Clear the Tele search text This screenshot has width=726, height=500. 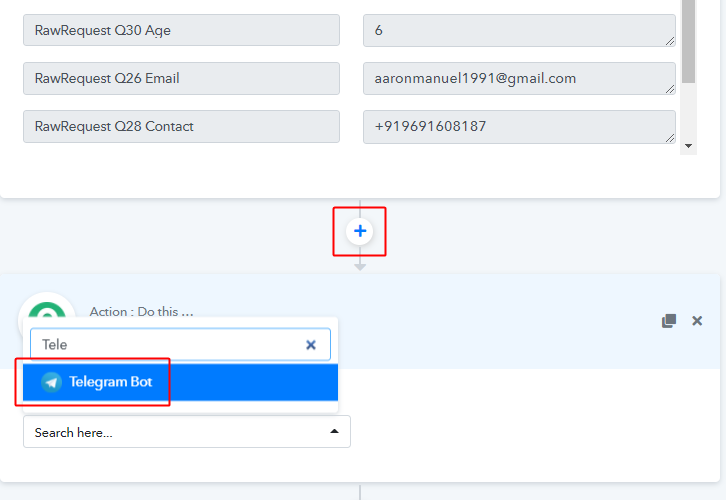click(311, 344)
